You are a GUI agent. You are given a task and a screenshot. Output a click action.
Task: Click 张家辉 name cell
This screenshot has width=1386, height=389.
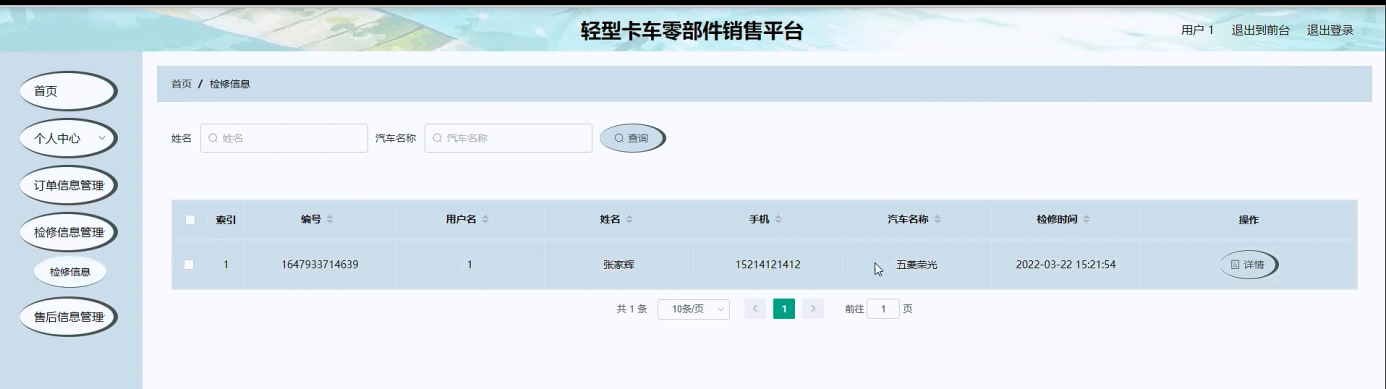pyautogui.click(x=619, y=265)
